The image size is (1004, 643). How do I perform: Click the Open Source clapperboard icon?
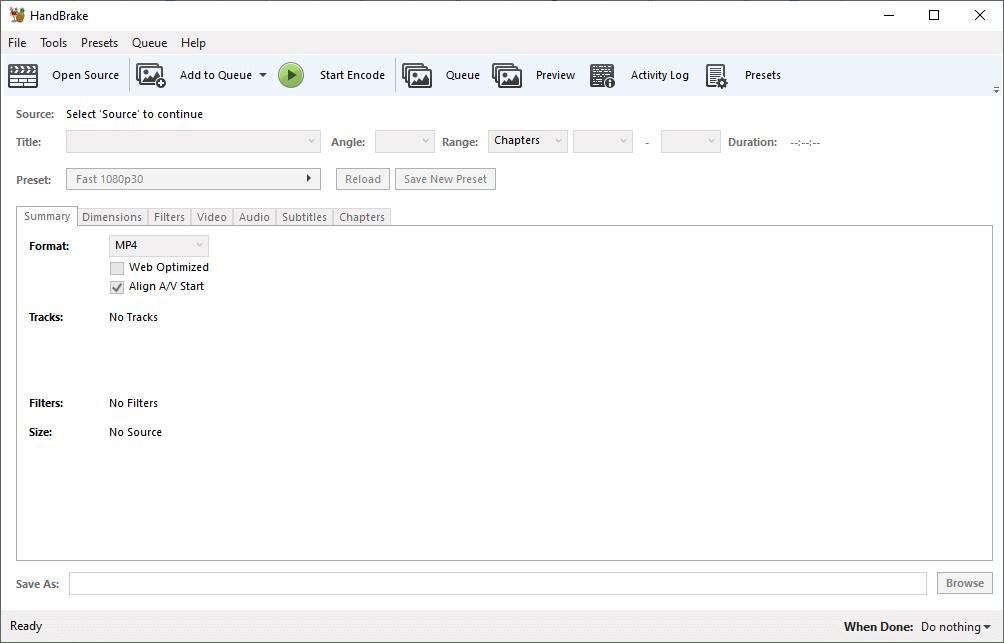pyautogui.click(x=23, y=75)
